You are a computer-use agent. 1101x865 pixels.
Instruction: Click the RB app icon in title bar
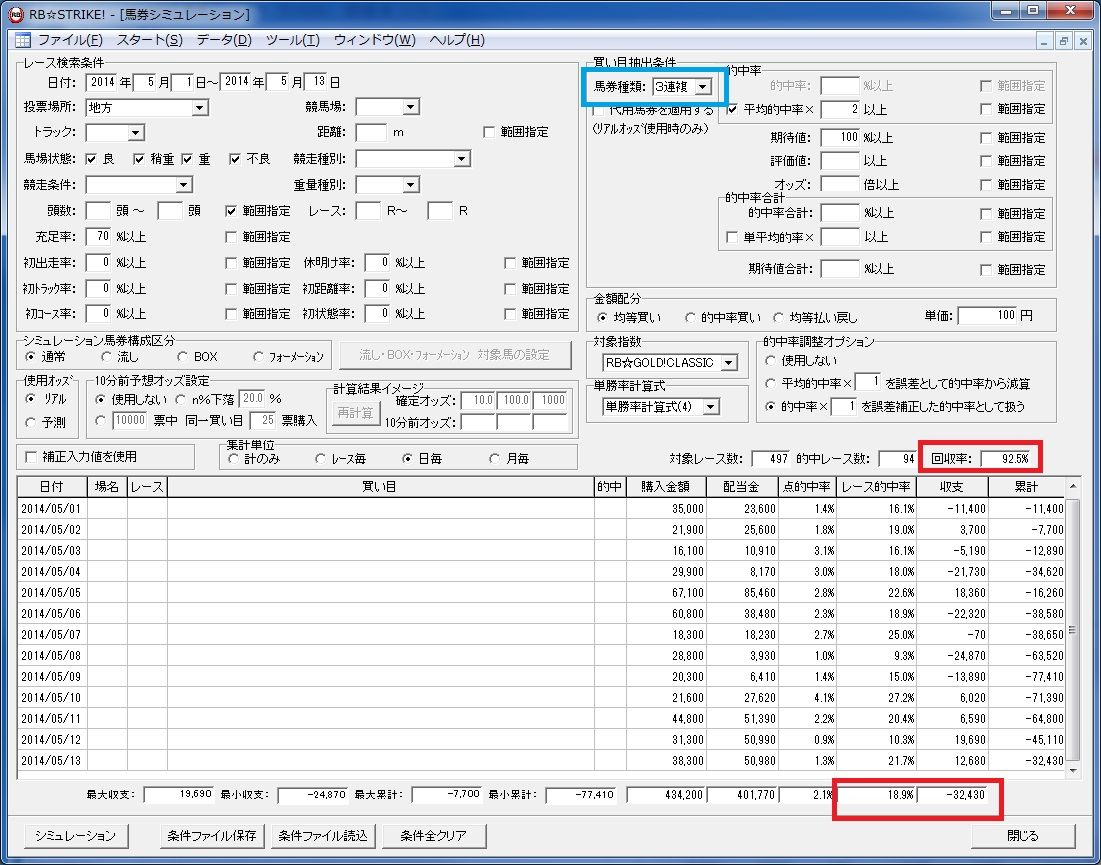click(x=15, y=13)
